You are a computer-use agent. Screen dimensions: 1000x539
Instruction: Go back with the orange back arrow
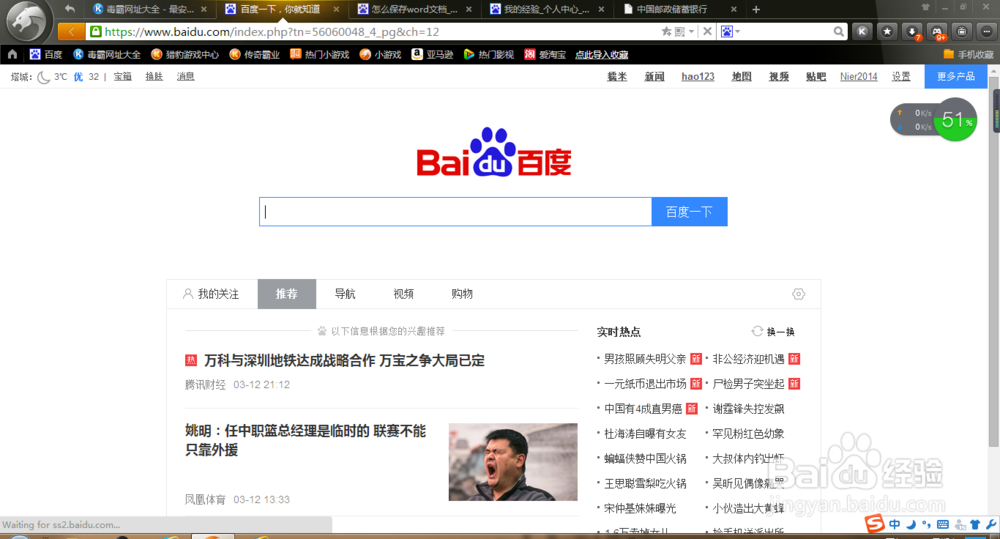pyautogui.click(x=71, y=31)
